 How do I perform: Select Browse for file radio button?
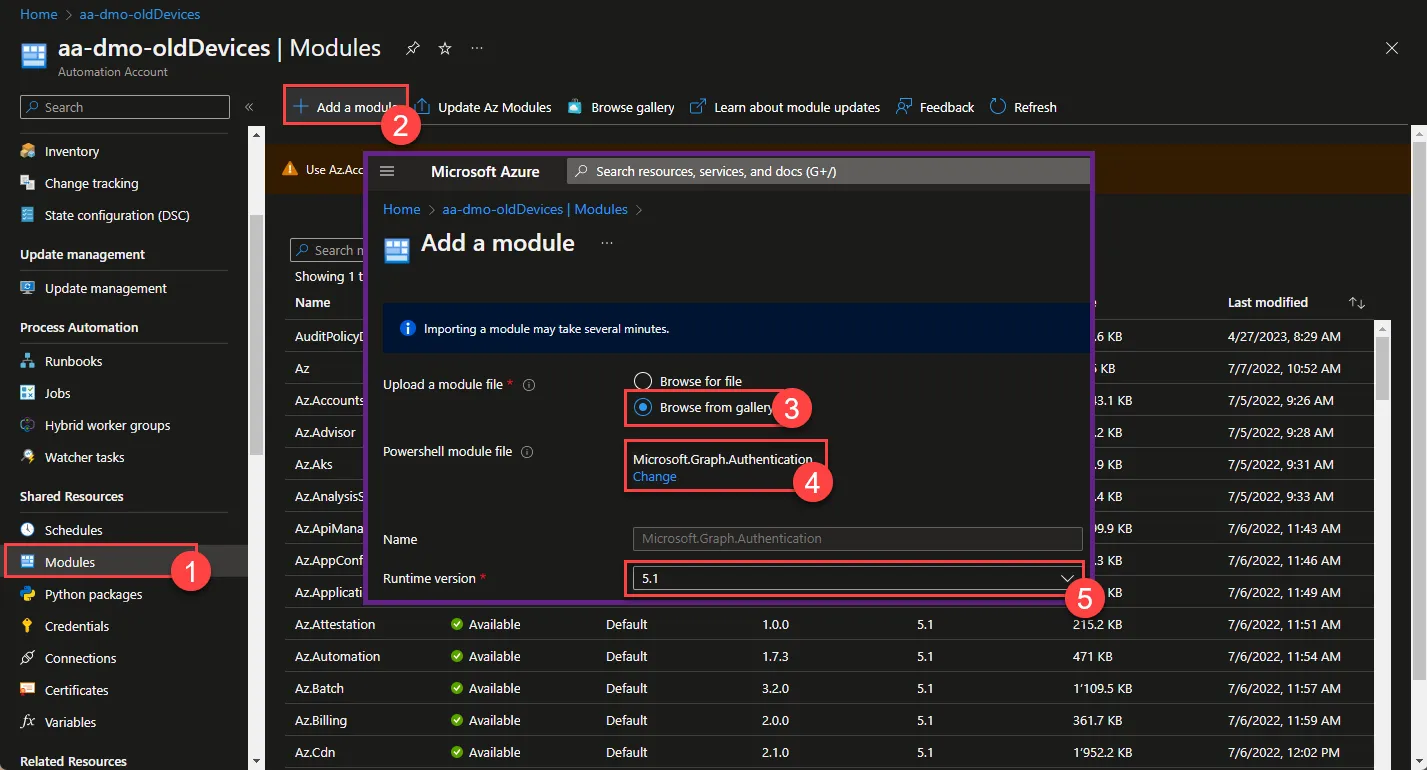(x=644, y=381)
